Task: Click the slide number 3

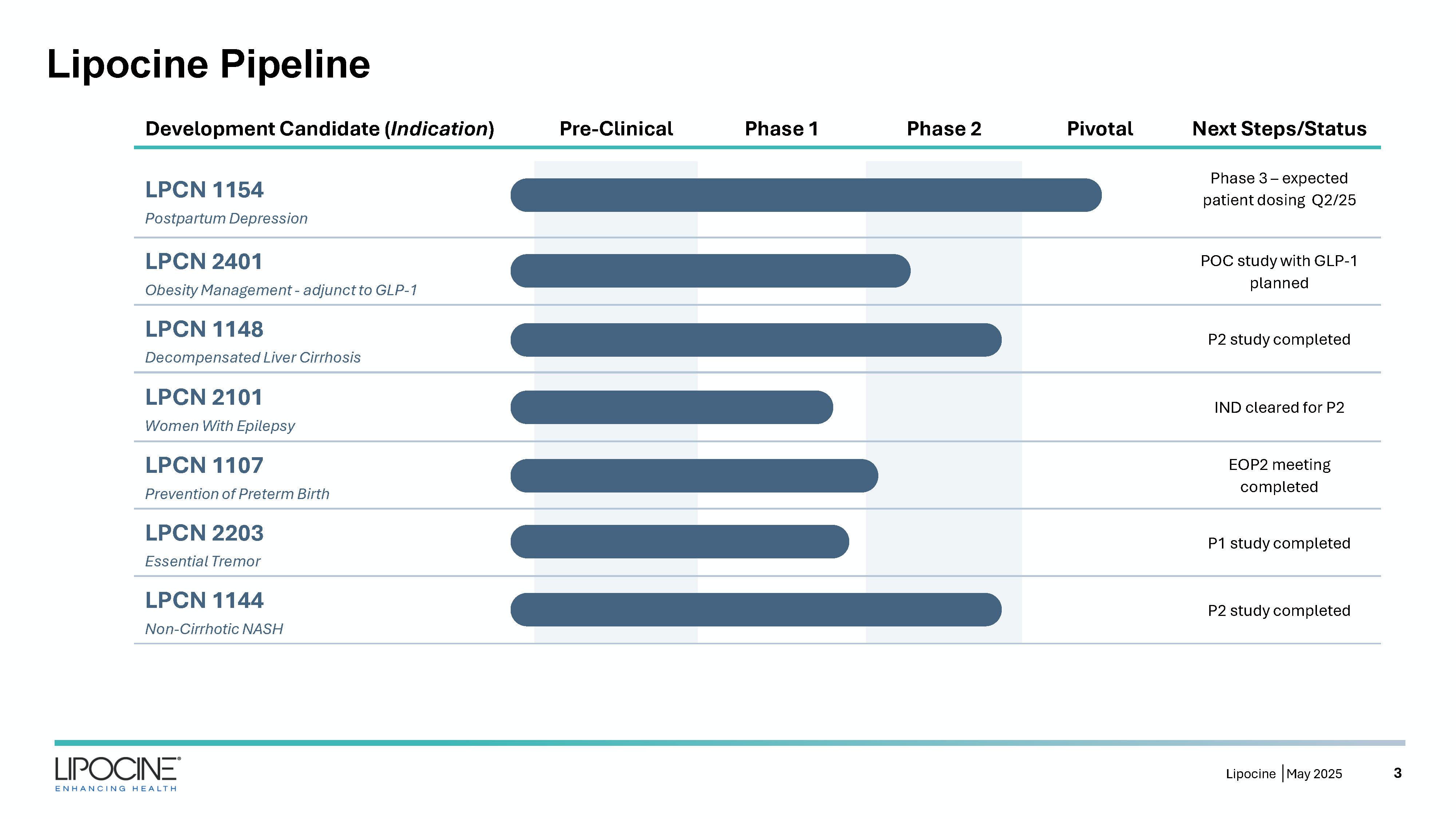Action: click(1397, 773)
